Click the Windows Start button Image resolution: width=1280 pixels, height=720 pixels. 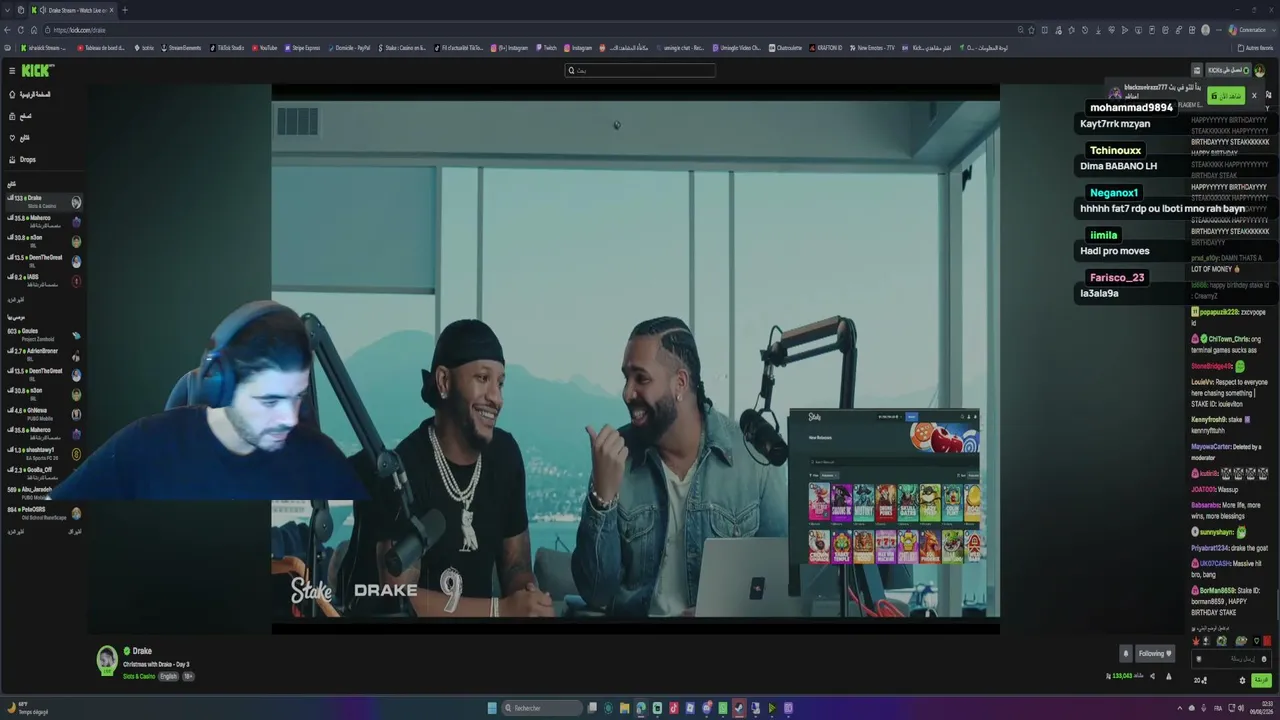point(492,708)
